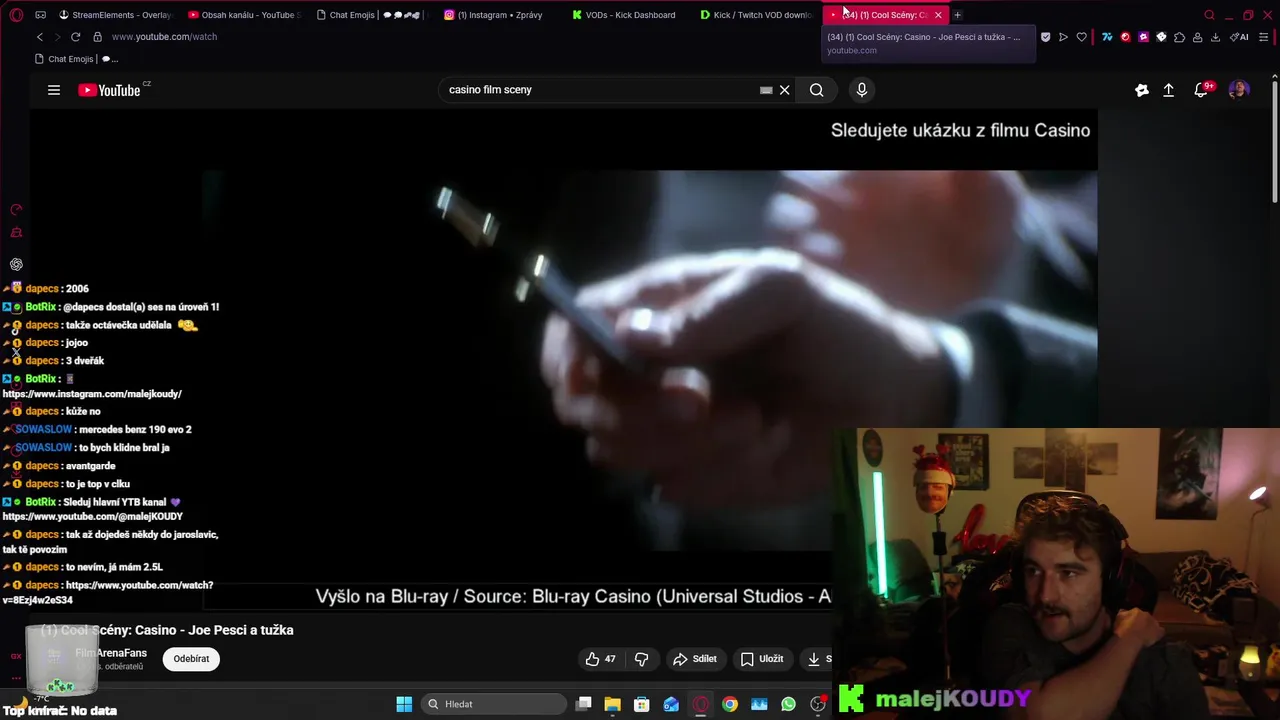Open the YouTube hamburger guide menu
The width and height of the screenshot is (1280, 720).
click(54, 90)
